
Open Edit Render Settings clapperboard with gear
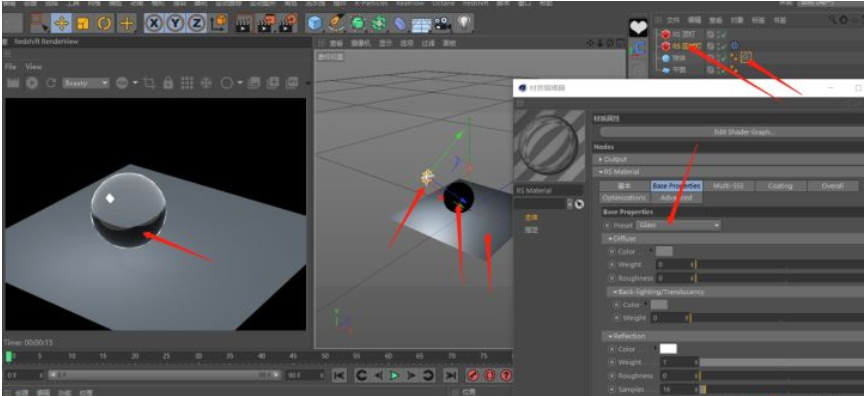pyautogui.click(x=287, y=23)
